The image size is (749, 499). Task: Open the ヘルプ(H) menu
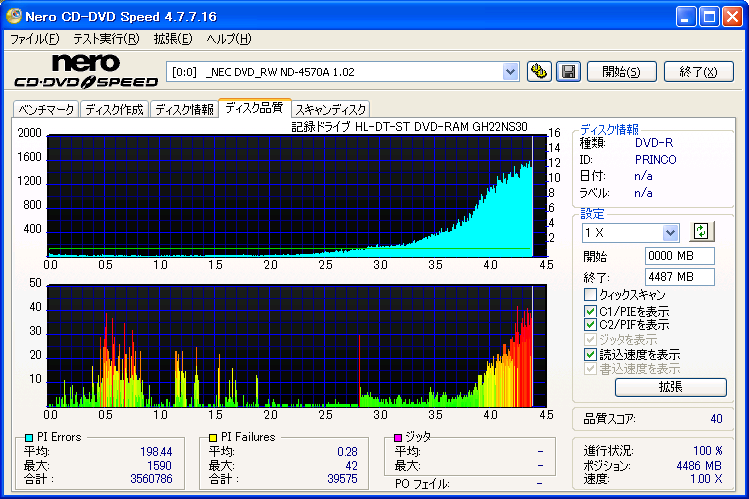click(229, 39)
